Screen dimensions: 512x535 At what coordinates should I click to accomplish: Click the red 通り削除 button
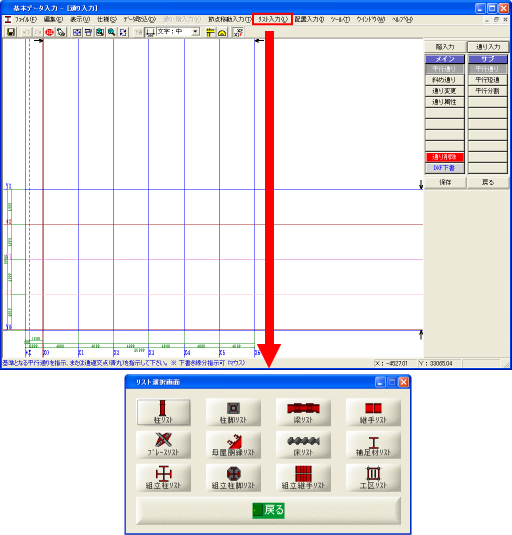[x=444, y=157]
